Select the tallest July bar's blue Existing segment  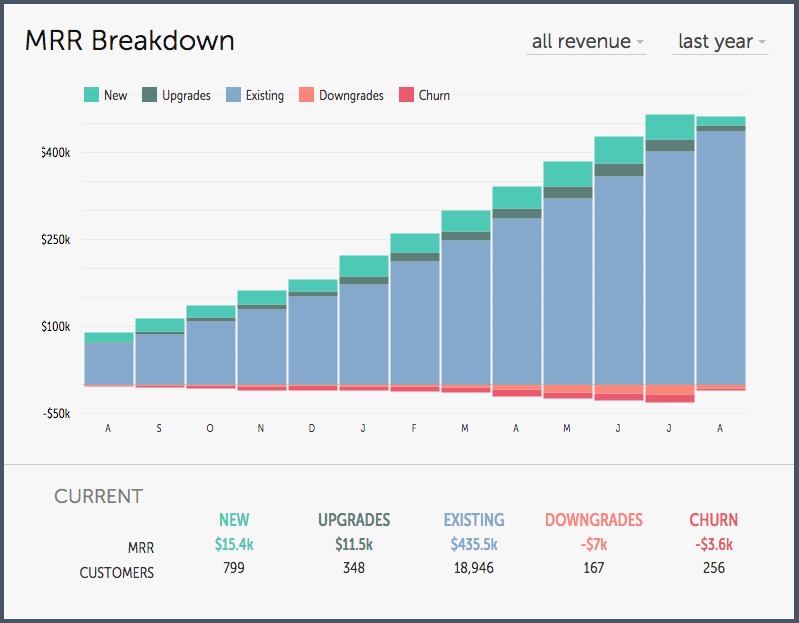(670, 268)
